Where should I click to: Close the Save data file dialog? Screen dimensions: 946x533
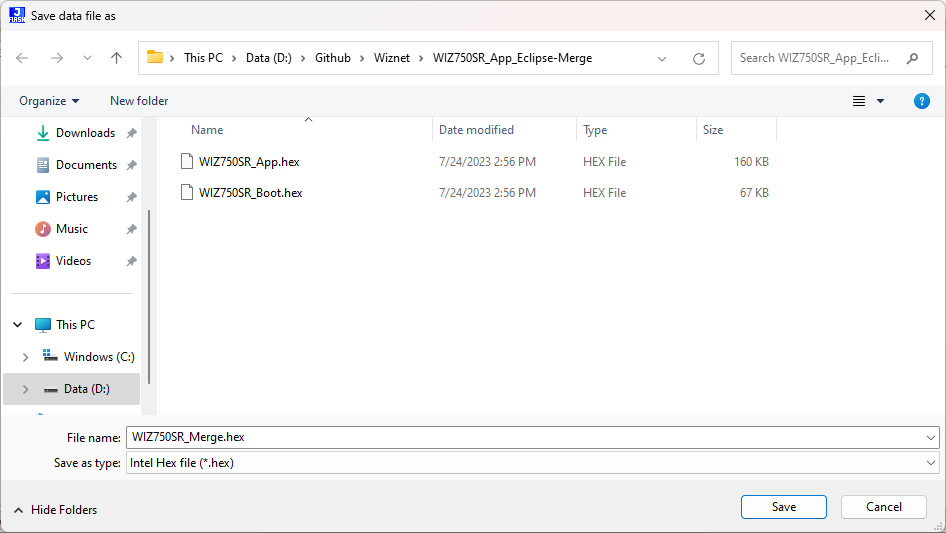[930, 15]
